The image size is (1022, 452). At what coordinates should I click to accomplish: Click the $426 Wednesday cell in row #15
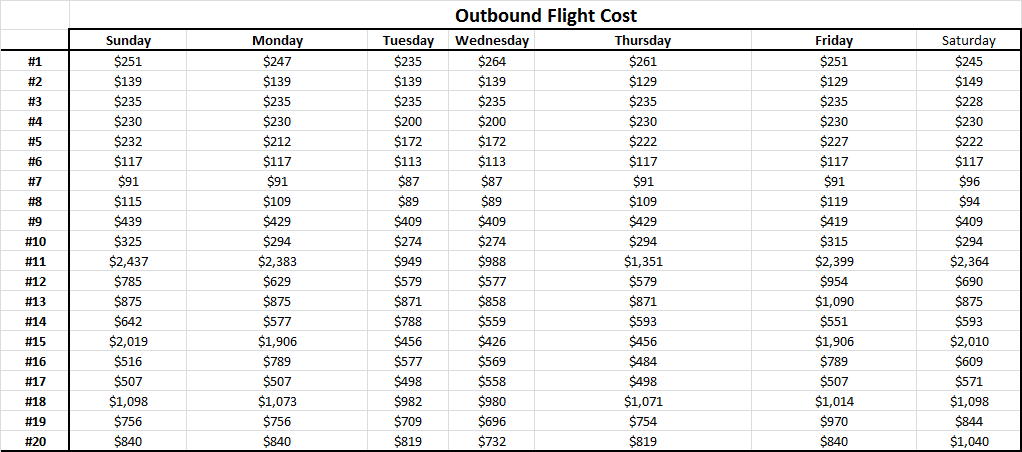[x=492, y=342]
